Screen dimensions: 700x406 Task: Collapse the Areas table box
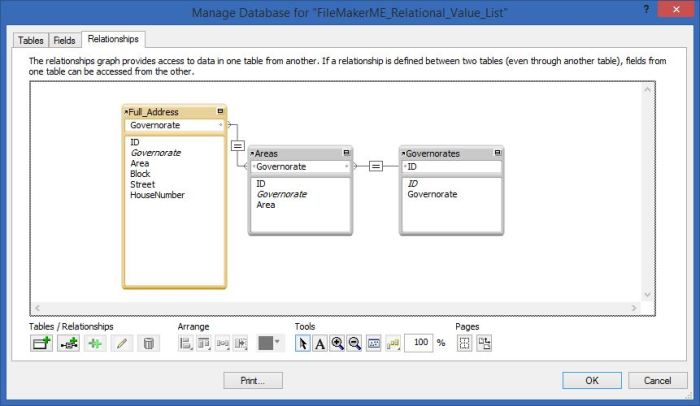point(346,153)
